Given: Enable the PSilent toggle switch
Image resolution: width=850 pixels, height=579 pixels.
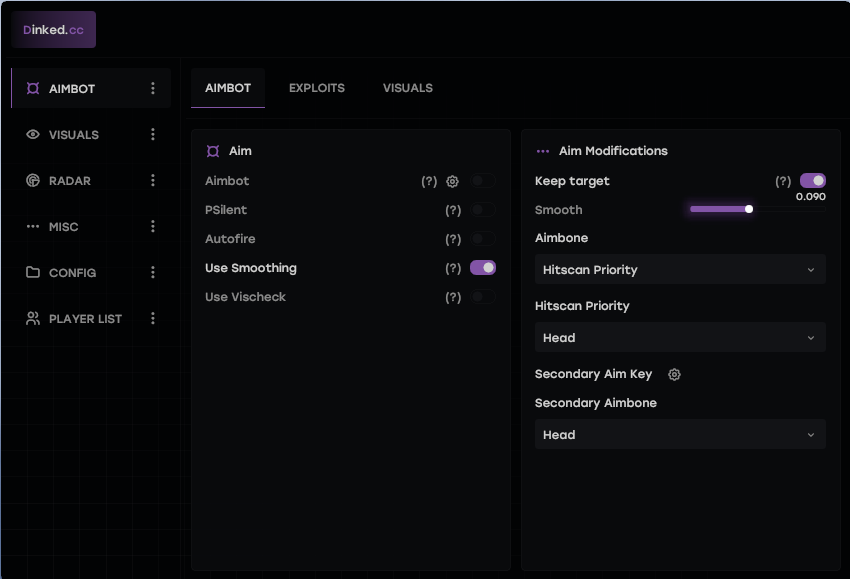Looking at the screenshot, I should coord(482,210).
